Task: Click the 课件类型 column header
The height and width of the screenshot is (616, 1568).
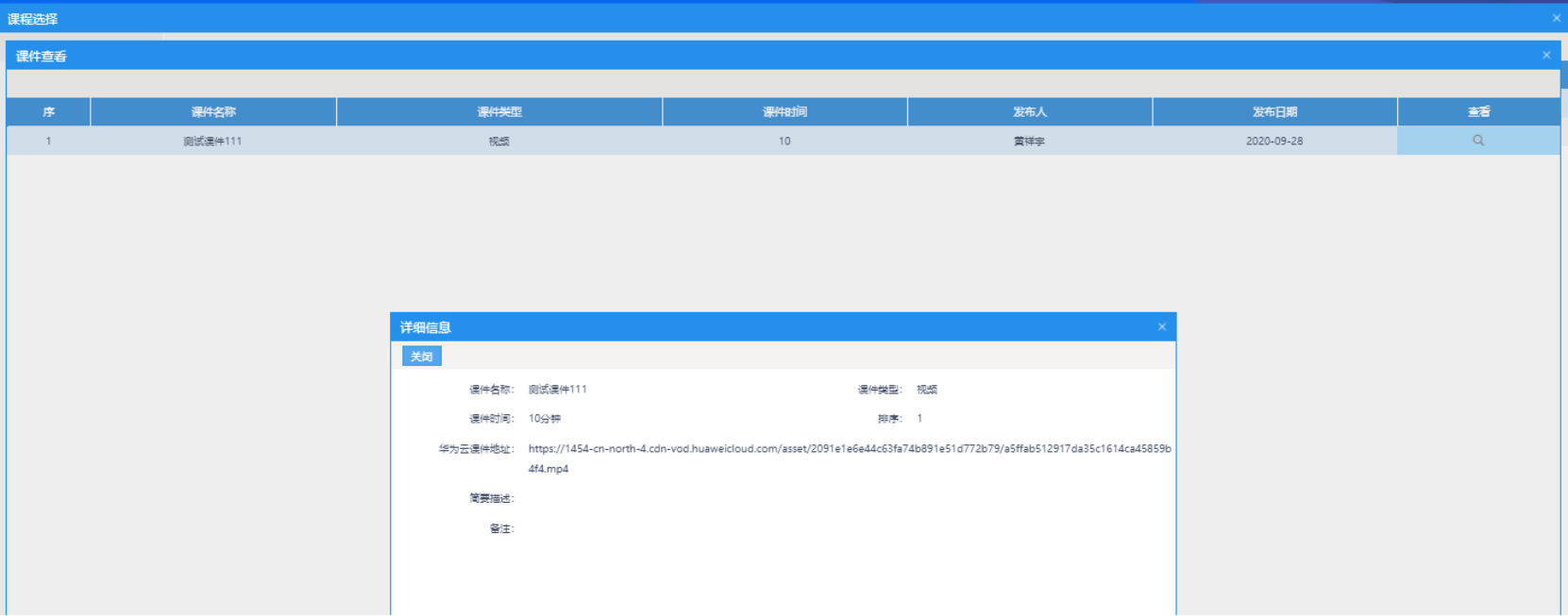Action: (x=499, y=111)
